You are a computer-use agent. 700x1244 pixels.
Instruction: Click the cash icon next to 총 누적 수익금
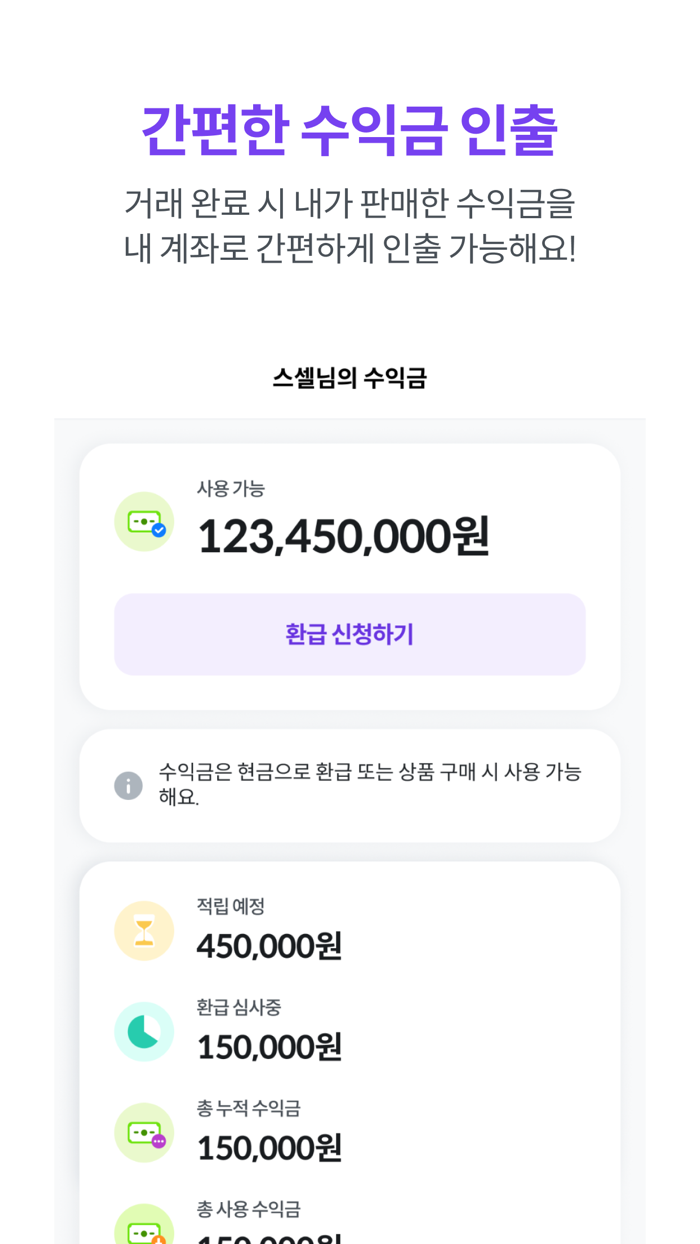point(144,1133)
